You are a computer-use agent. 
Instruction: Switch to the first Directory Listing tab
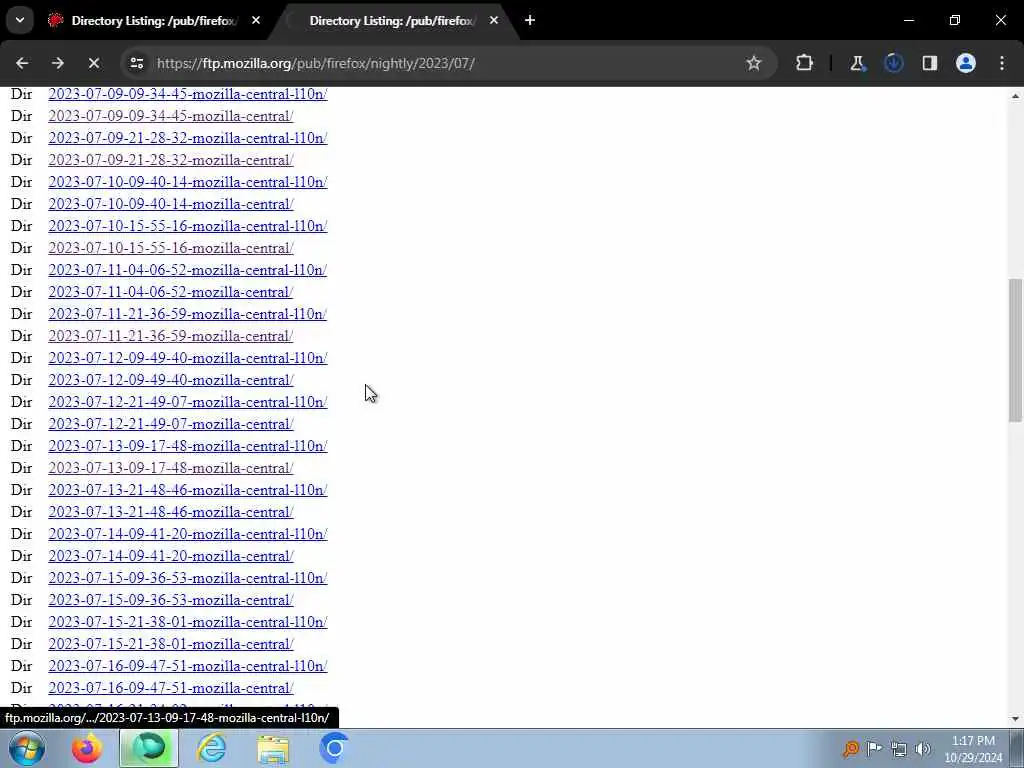(153, 21)
